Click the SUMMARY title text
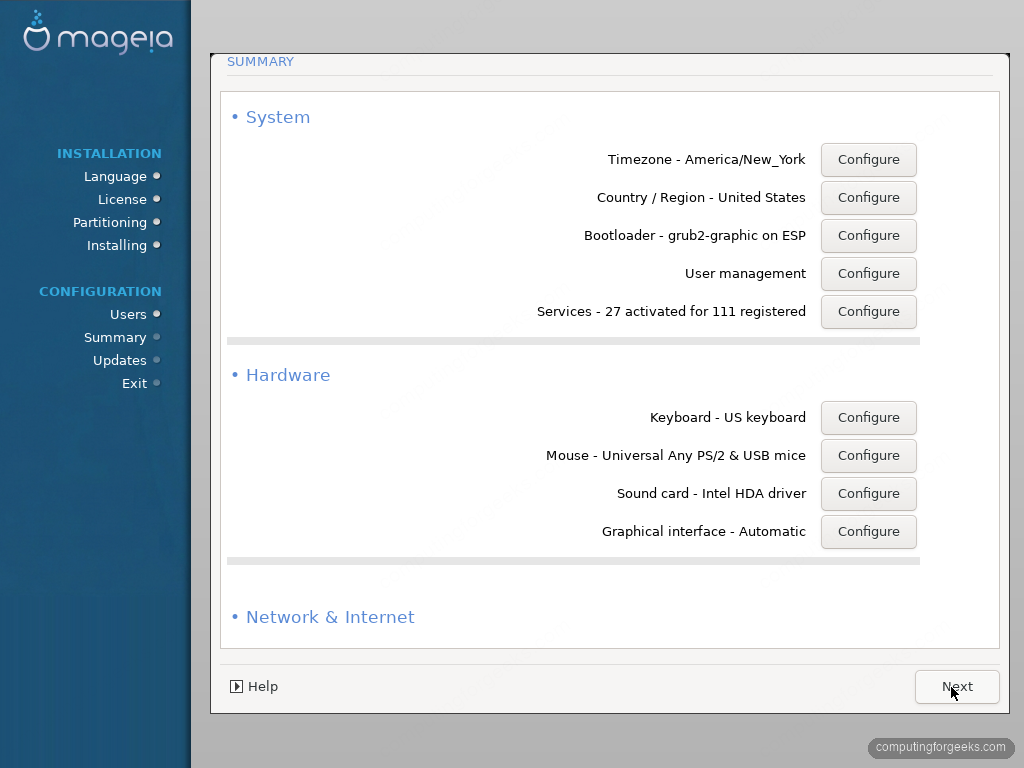 click(260, 61)
